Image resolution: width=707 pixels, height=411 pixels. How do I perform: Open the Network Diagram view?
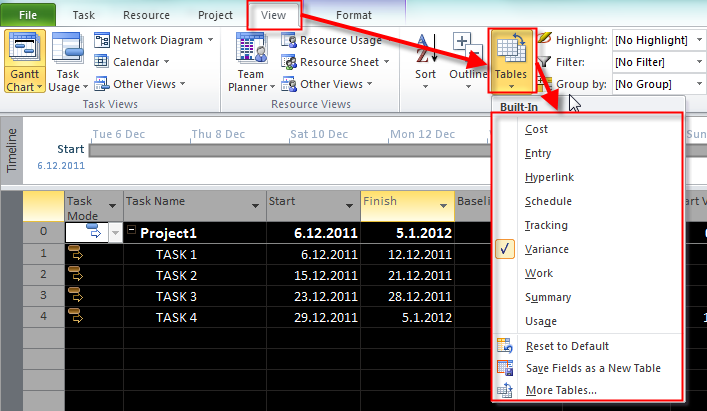(154, 40)
